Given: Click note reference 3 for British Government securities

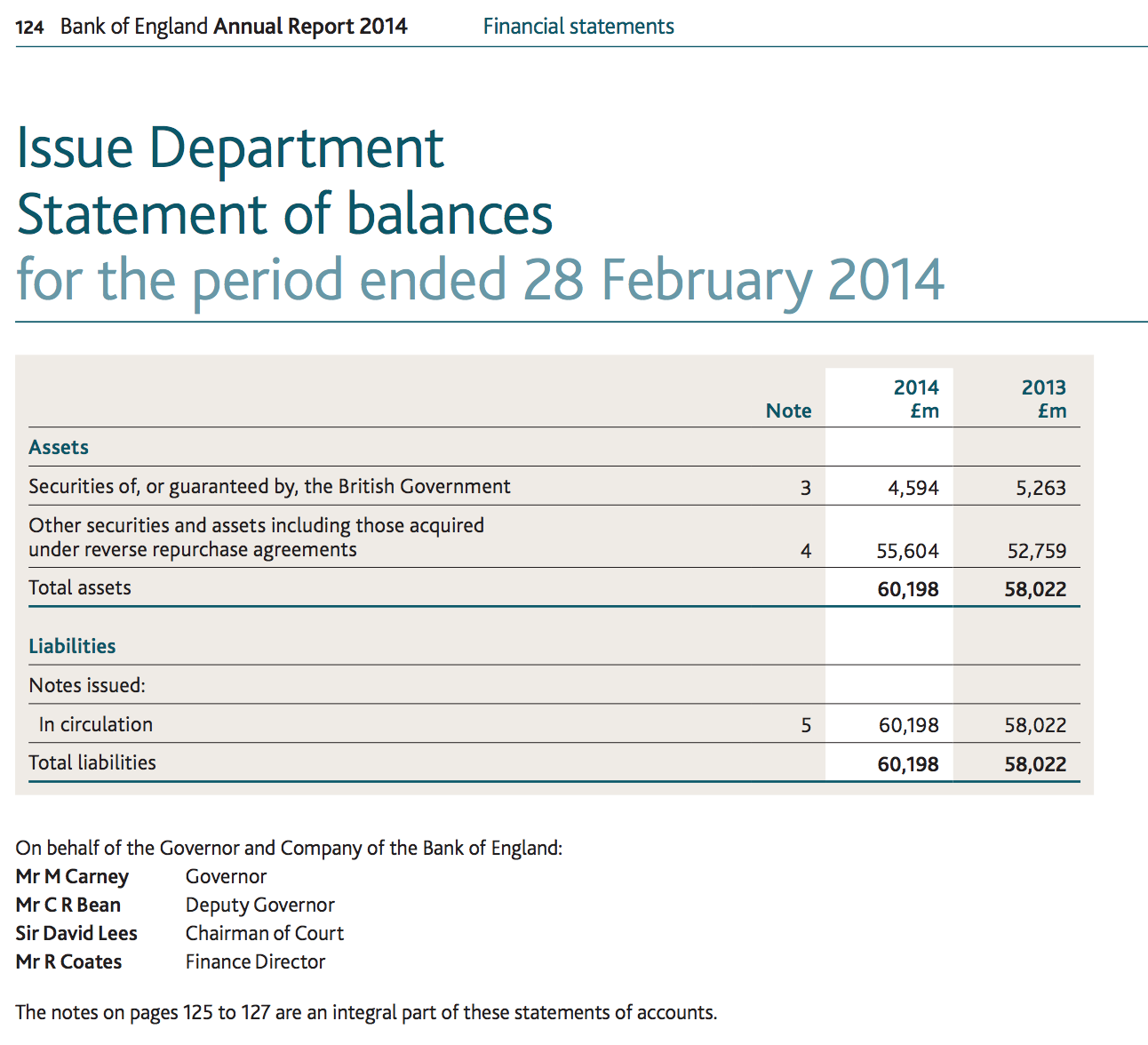Looking at the screenshot, I should point(805,488).
